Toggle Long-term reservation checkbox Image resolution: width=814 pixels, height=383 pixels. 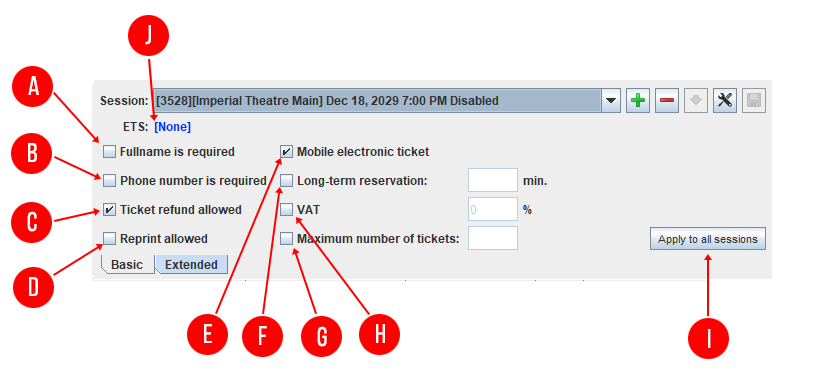click(x=287, y=181)
